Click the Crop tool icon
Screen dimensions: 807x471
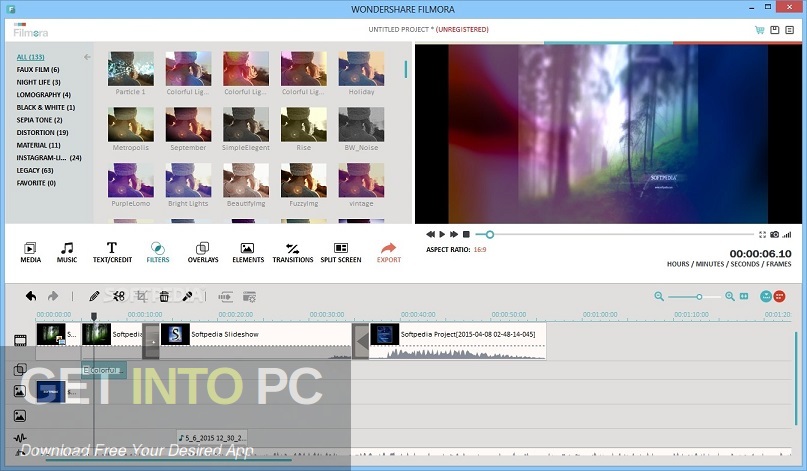[142, 296]
